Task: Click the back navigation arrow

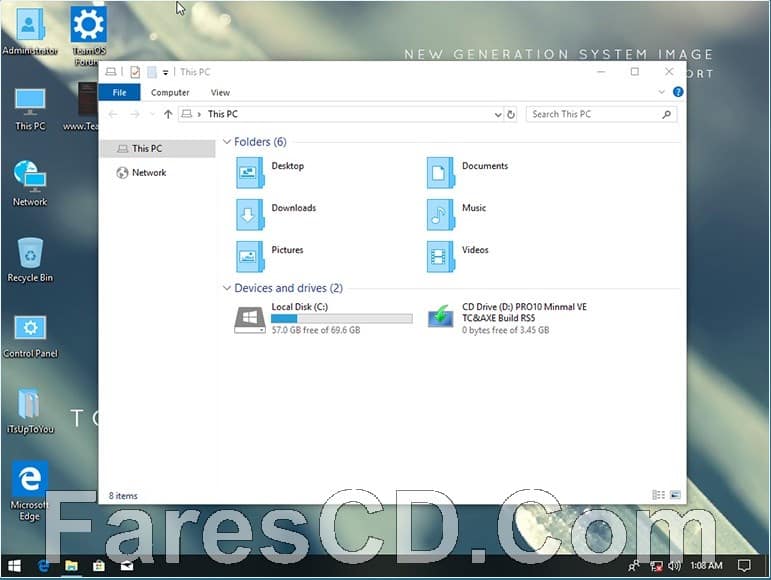Action: click(x=113, y=114)
